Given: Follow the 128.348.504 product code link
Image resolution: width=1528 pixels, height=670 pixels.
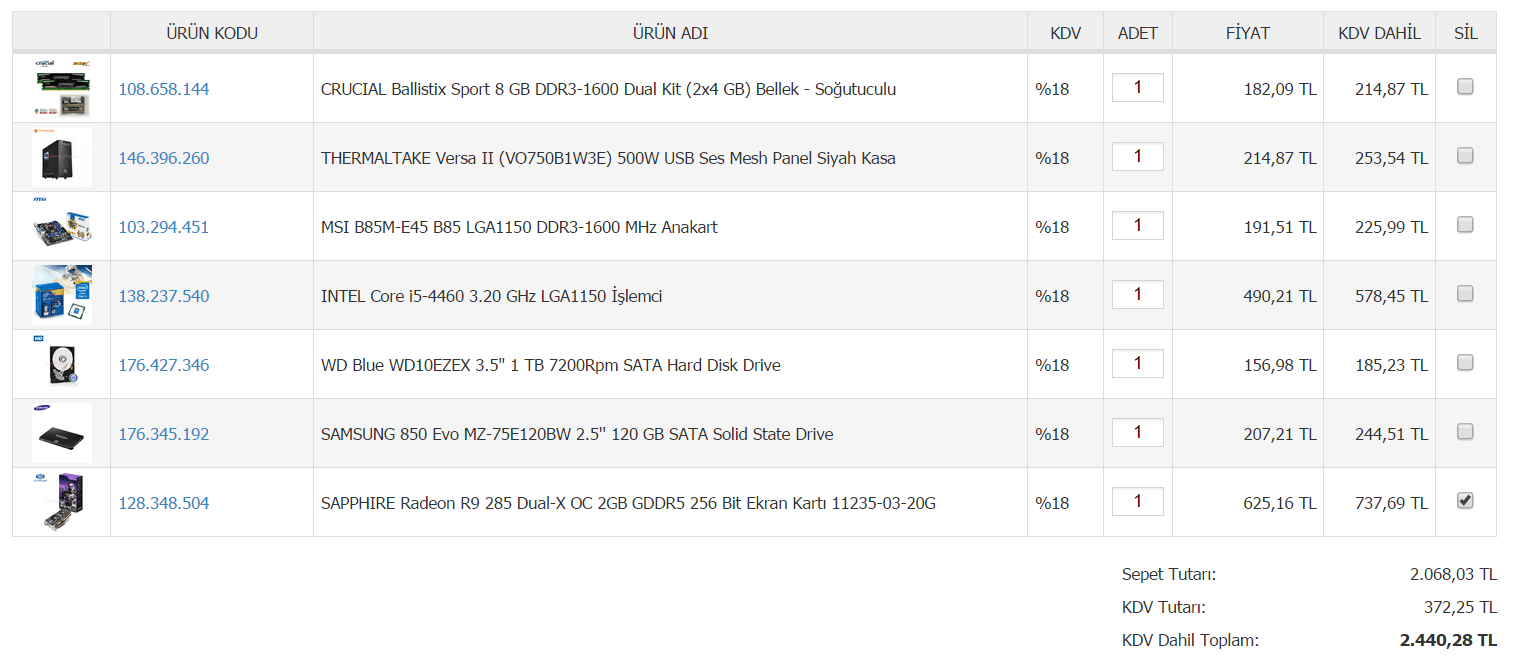Looking at the screenshot, I should coord(164,503).
